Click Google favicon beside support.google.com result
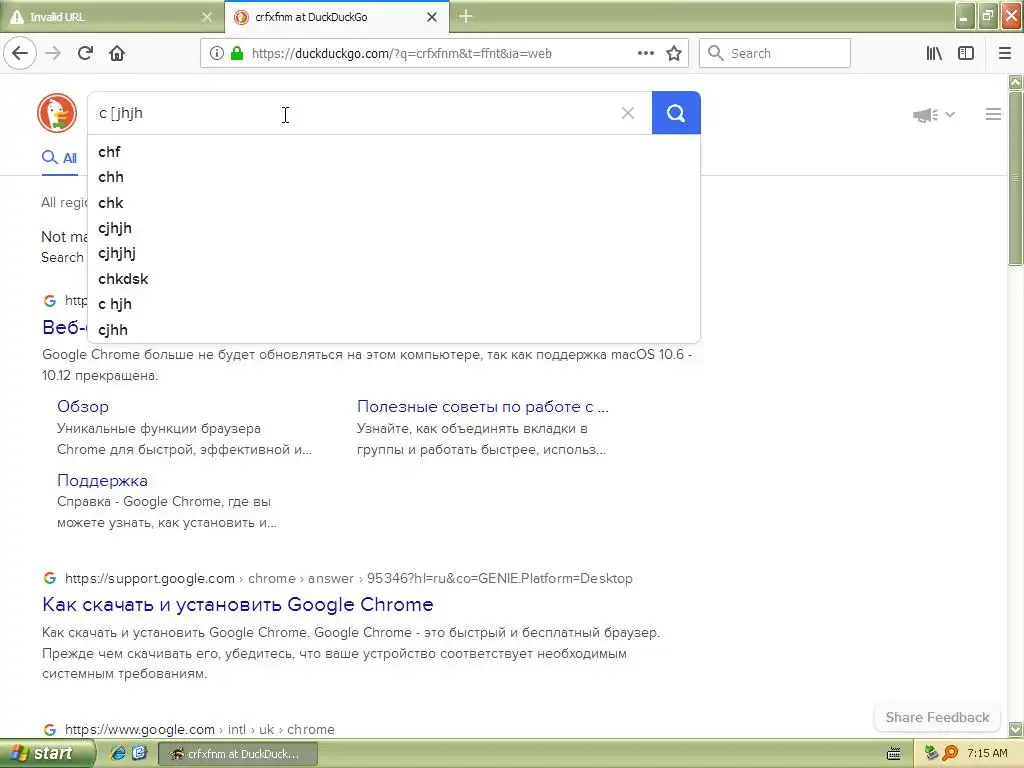Image resolution: width=1024 pixels, height=768 pixels. click(x=50, y=578)
